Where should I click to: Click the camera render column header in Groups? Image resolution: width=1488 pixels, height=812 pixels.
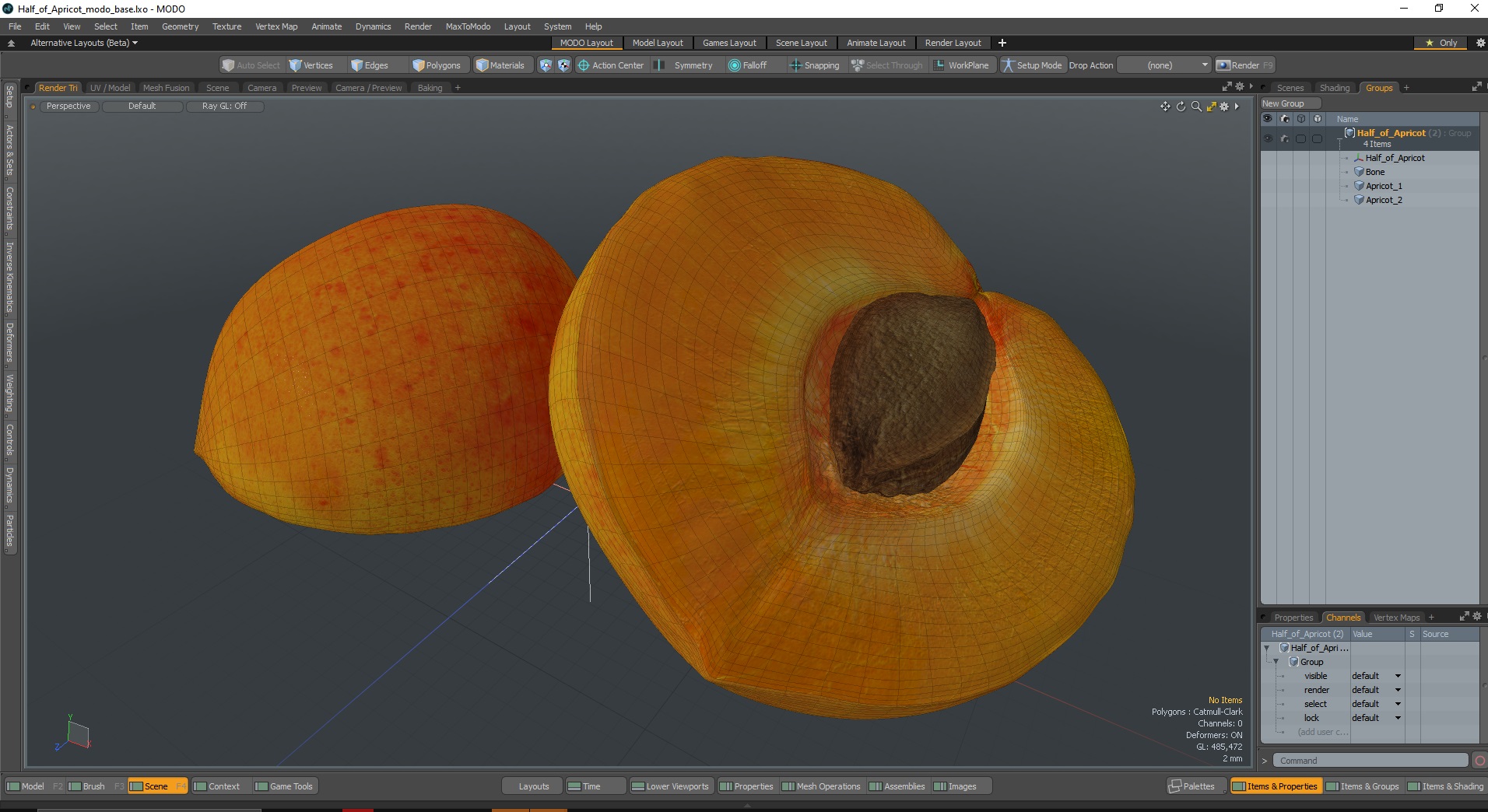click(x=1284, y=119)
